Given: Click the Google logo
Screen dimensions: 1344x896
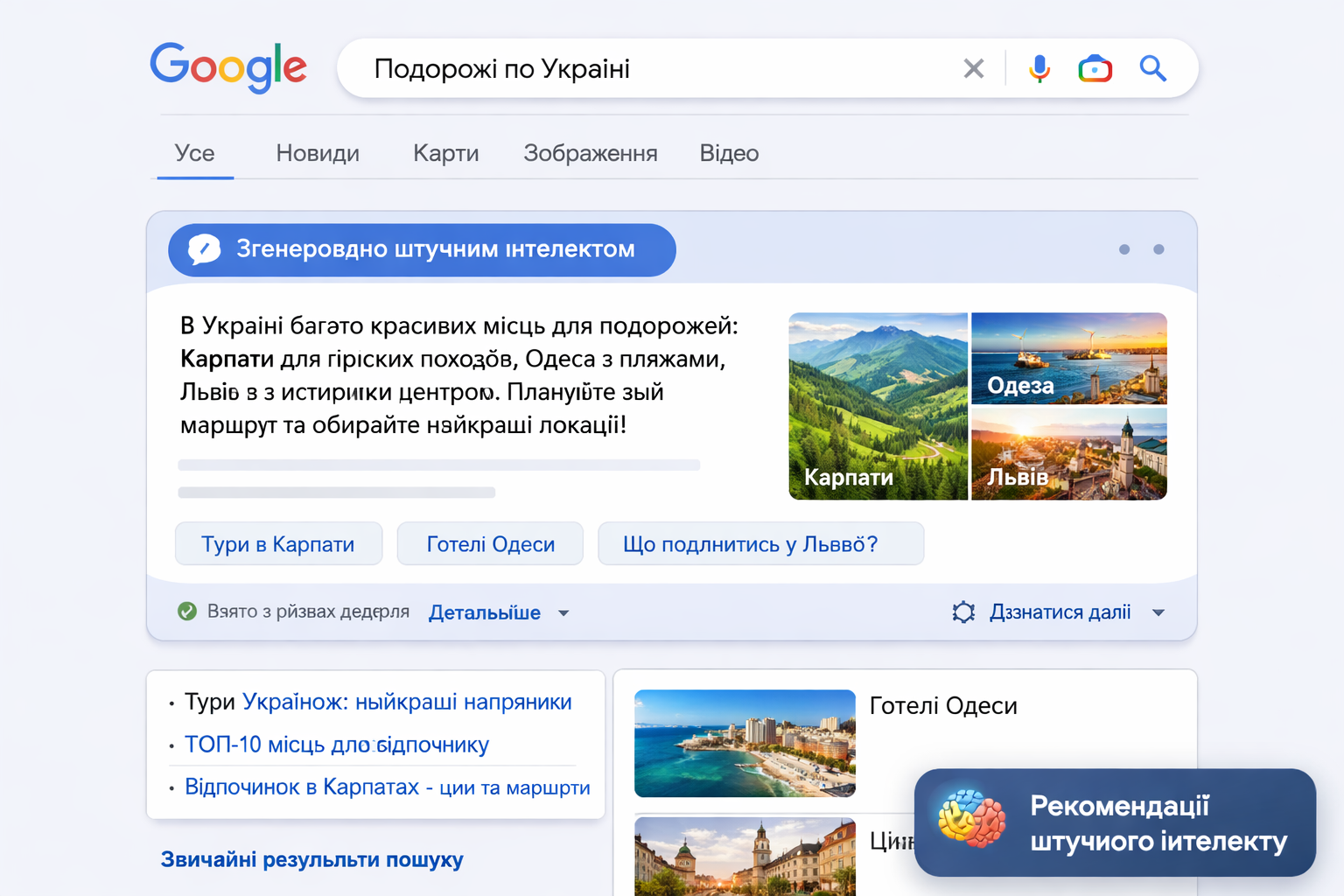Looking at the screenshot, I should click(228, 67).
